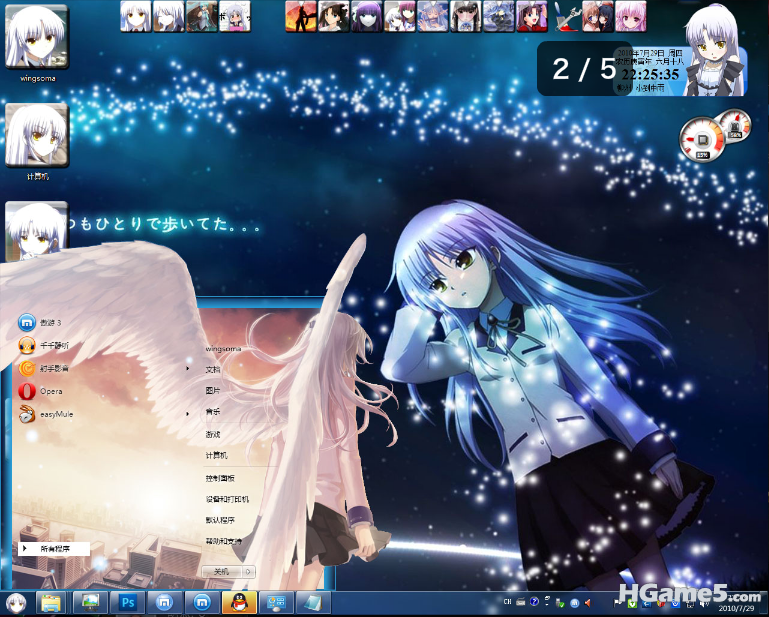Open 文档 (Documents) in the start menu
The width and height of the screenshot is (769, 617).
pos(213,369)
